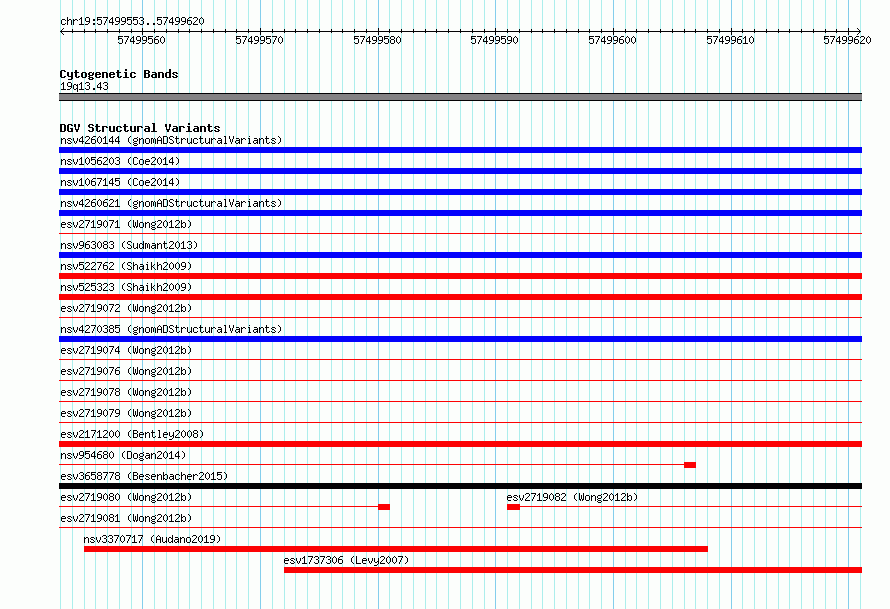Click the red start block of esv2719082
890x609 pixels.
tap(513, 507)
